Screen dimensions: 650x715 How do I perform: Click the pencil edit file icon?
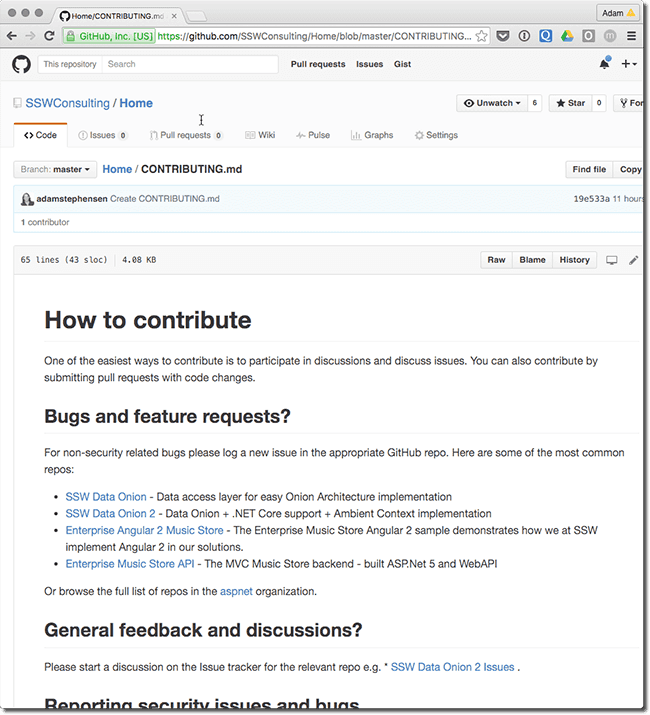[x=633, y=260]
